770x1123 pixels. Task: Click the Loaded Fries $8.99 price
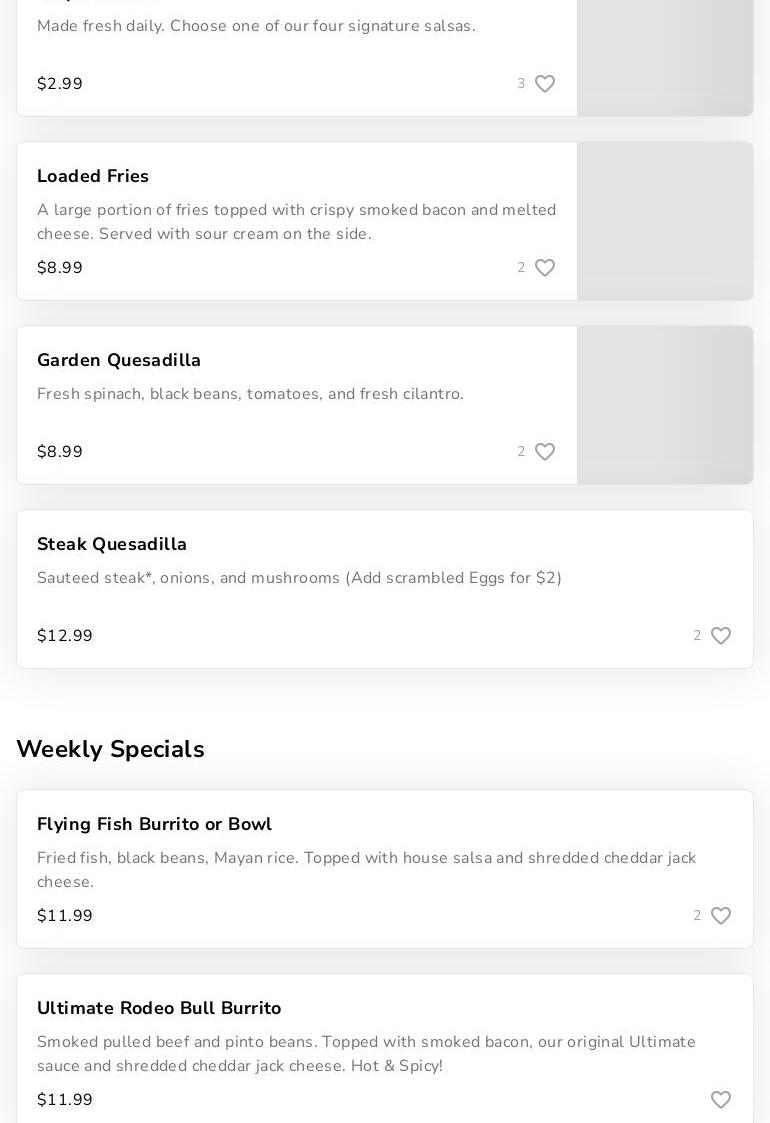60,268
